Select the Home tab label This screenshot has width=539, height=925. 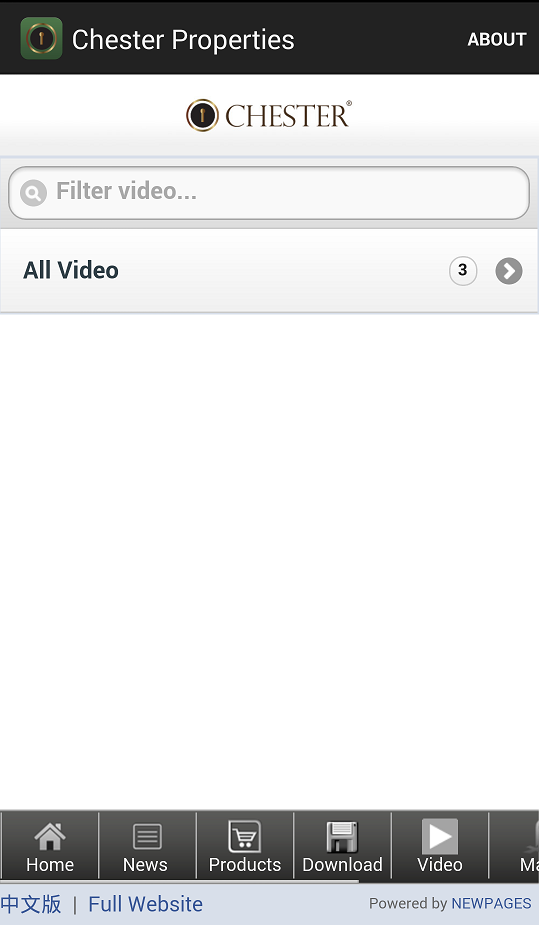click(50, 864)
